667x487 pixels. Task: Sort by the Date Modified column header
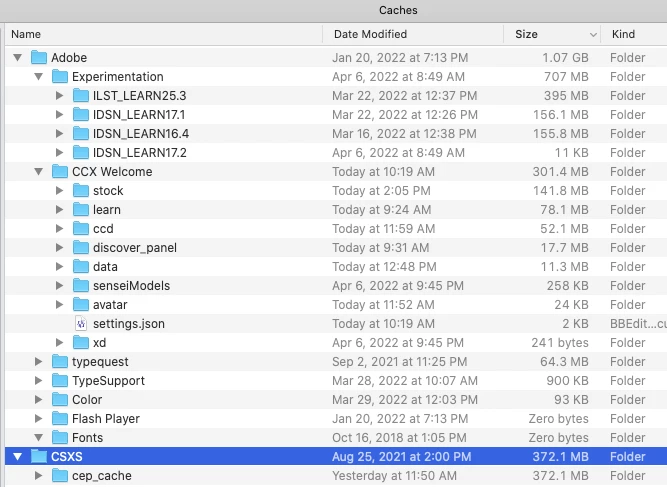413,34
